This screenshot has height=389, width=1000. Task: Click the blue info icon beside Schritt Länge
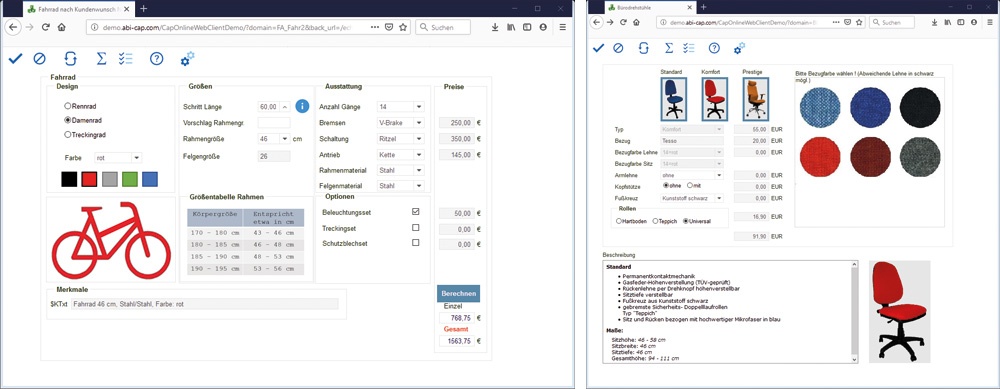[x=303, y=106]
